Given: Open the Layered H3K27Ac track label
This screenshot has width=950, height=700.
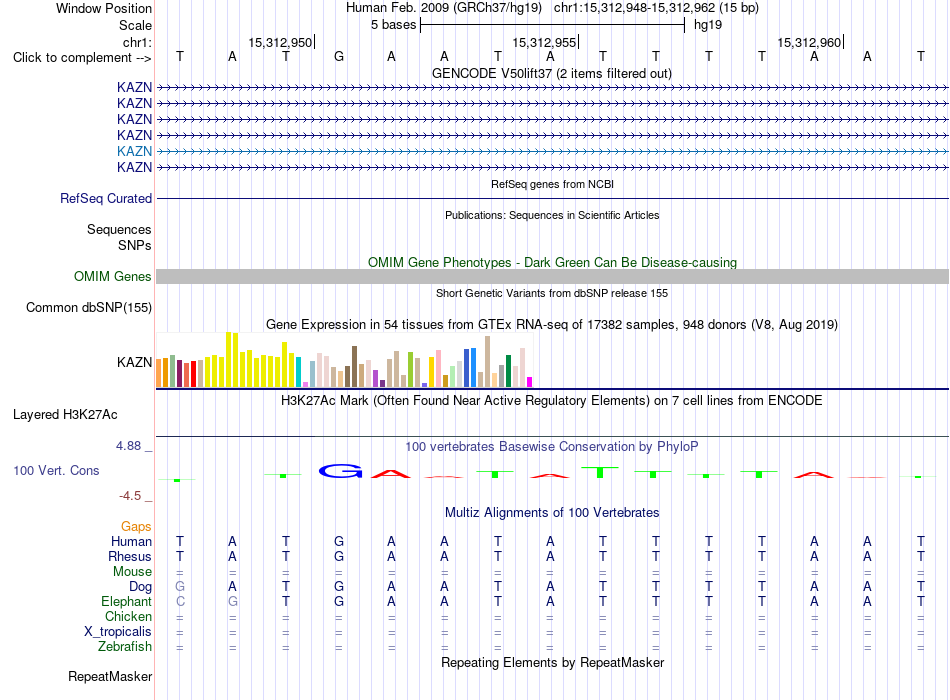Looking at the screenshot, I should pos(65,415).
